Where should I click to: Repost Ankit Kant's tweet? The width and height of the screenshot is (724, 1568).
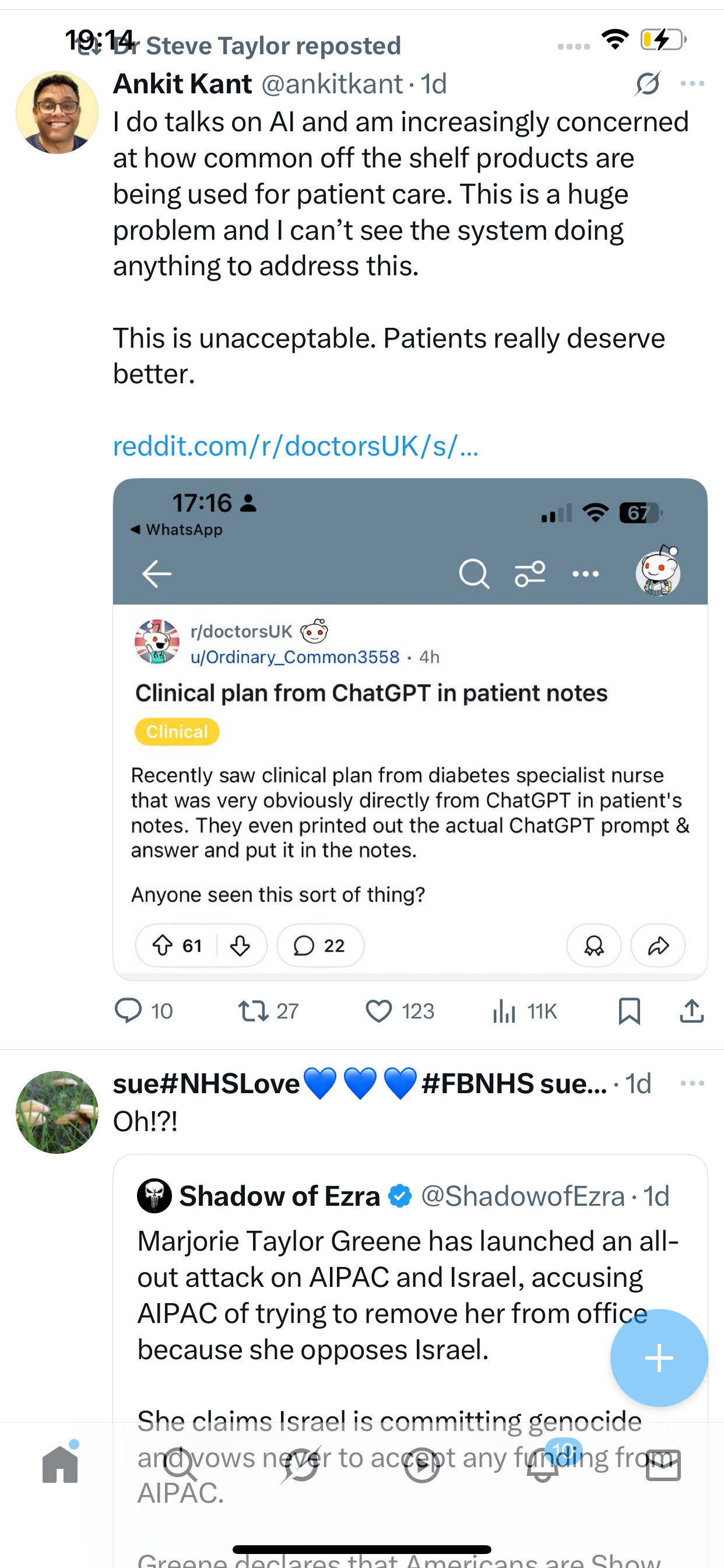point(253,1011)
